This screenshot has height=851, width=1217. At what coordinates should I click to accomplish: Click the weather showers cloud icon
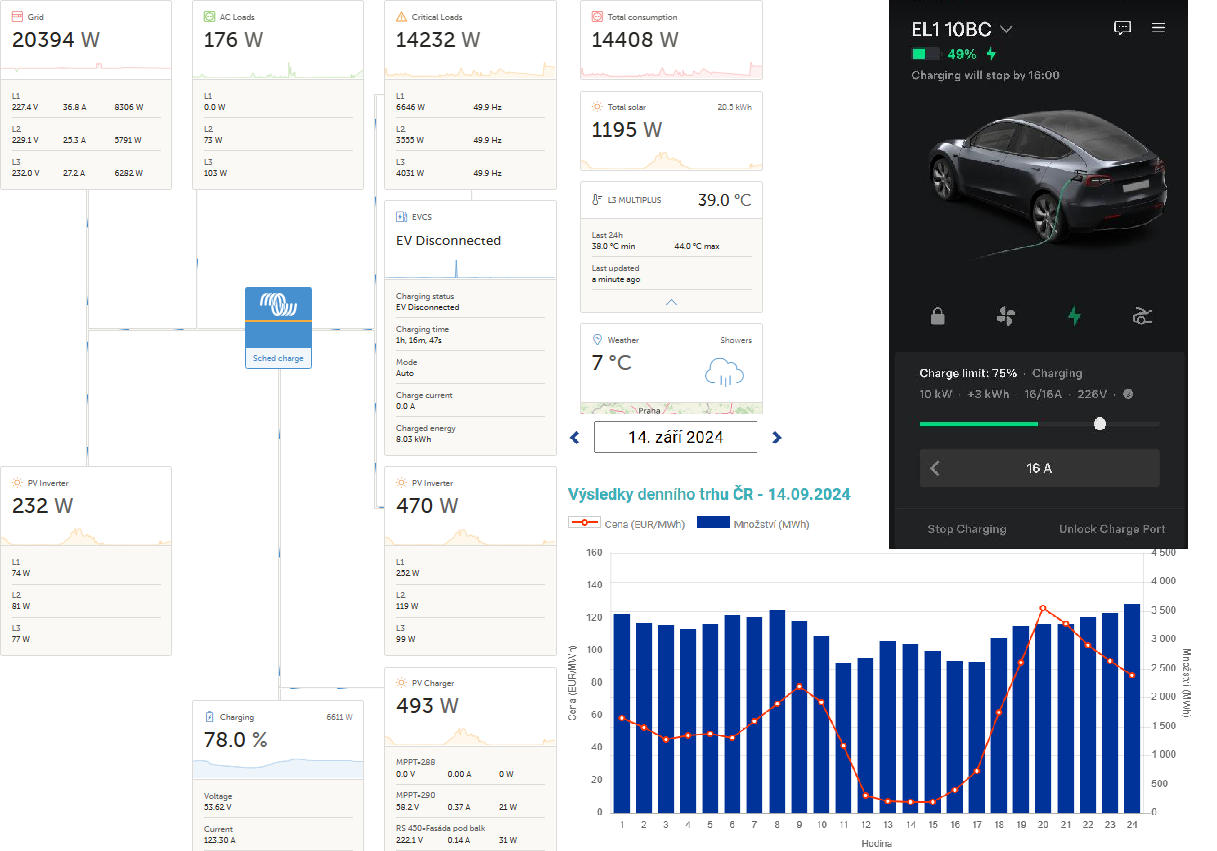coord(724,373)
